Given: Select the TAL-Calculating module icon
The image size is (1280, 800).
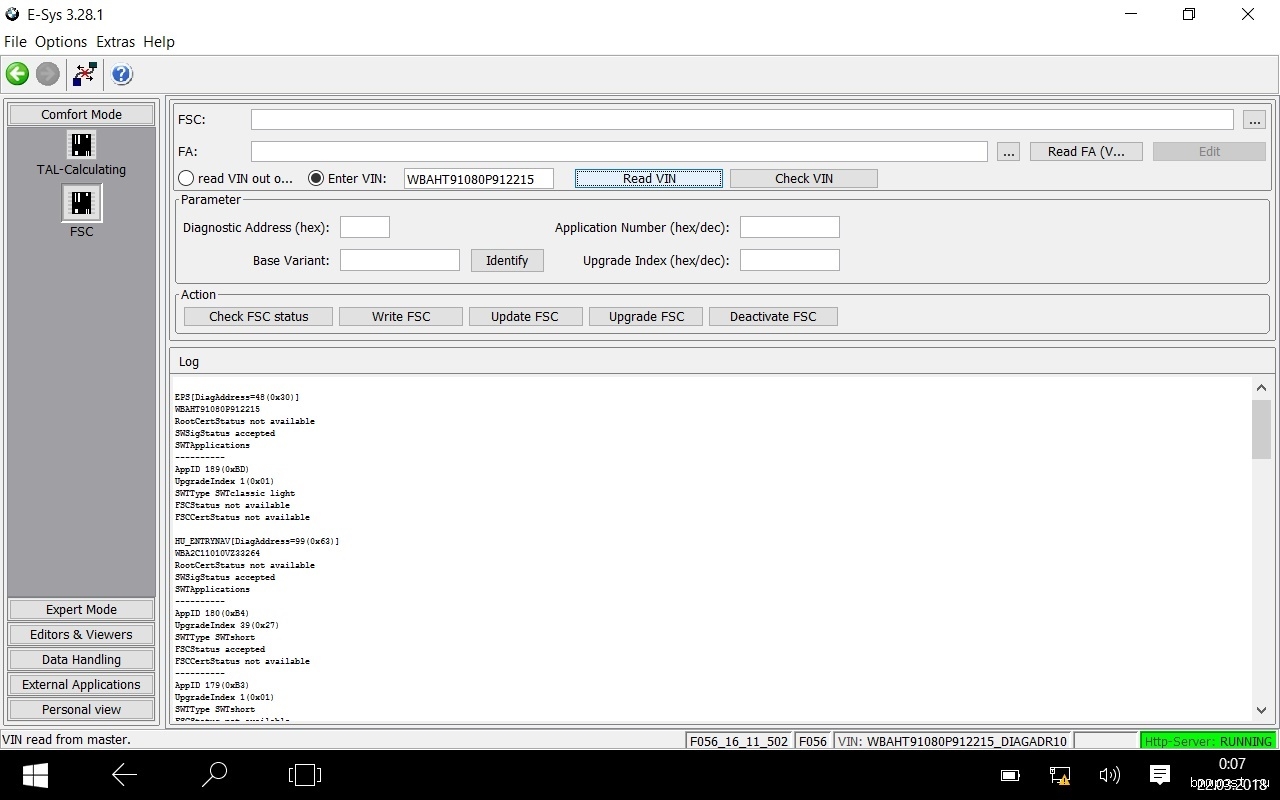Looking at the screenshot, I should coord(81,145).
